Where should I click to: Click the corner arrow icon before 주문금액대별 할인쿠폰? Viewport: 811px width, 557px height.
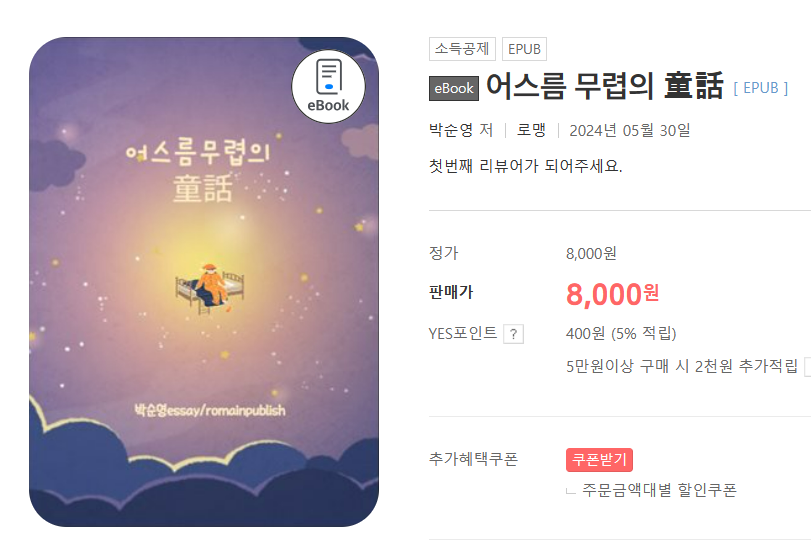click(570, 491)
